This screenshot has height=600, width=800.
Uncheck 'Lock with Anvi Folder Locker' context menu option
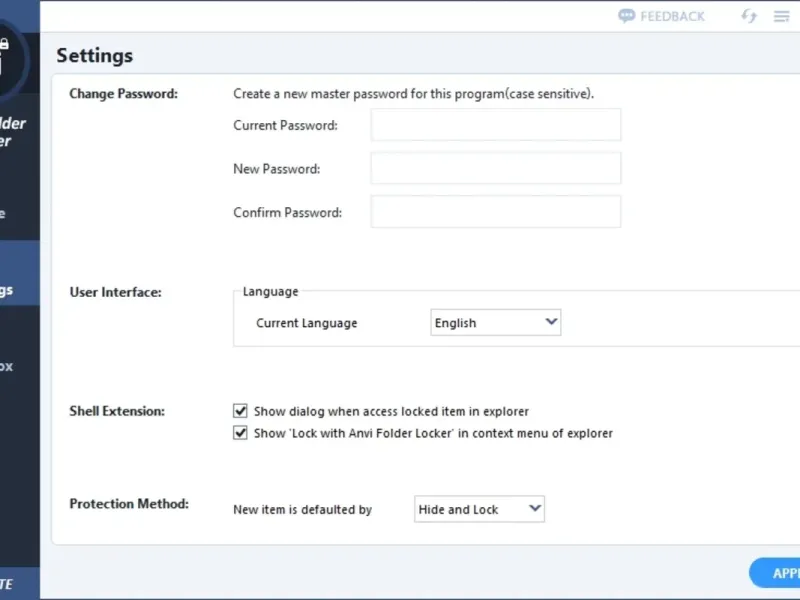(x=240, y=433)
